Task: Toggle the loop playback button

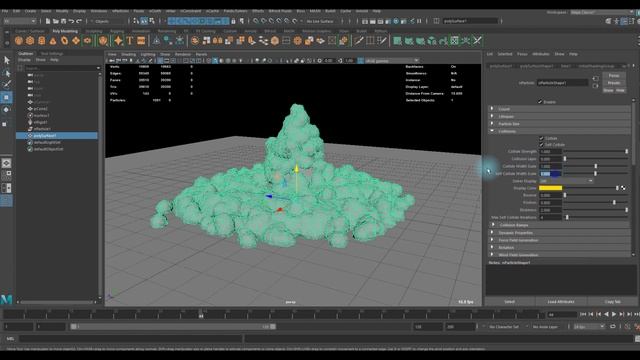Action: pyautogui.click(x=613, y=327)
